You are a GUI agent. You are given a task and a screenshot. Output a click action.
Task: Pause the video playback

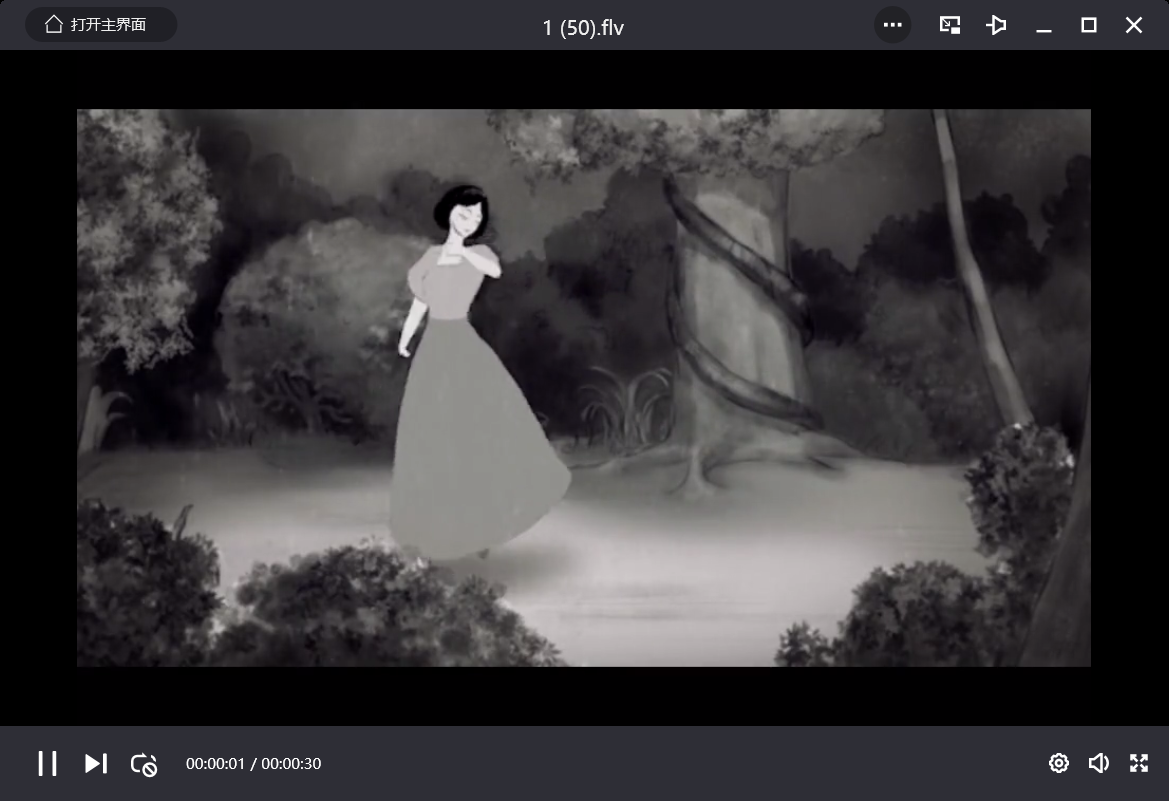point(48,763)
